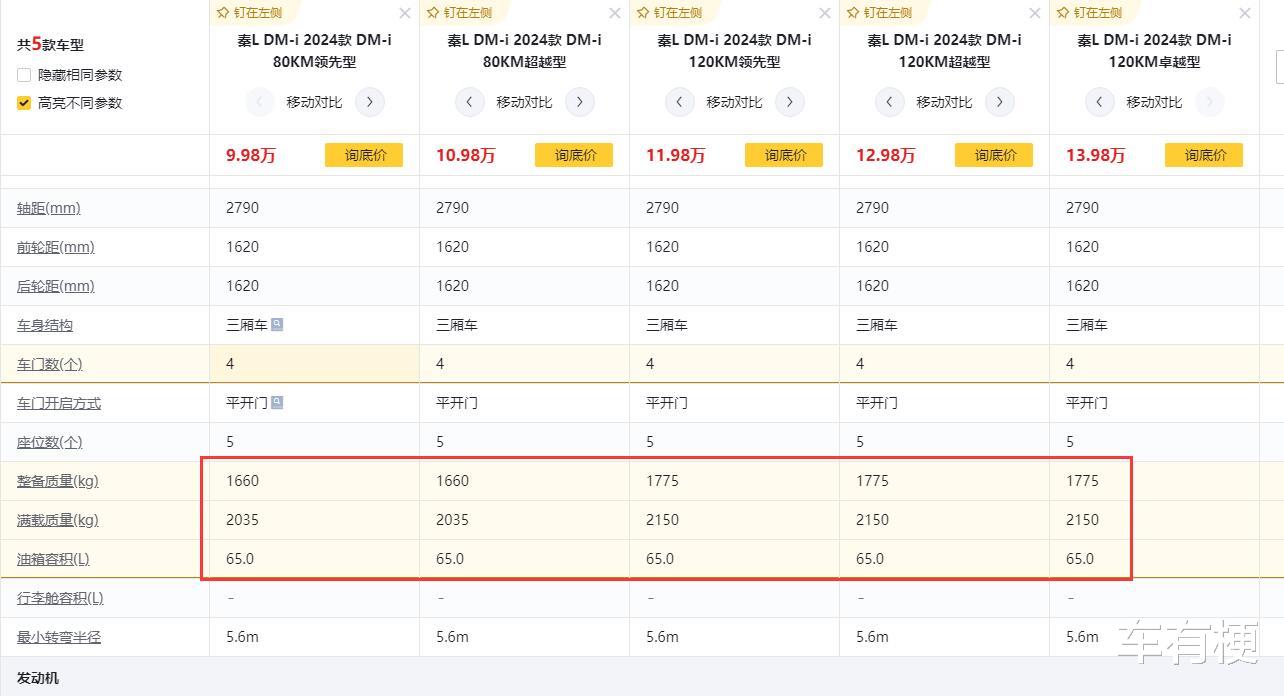Move 80KM超越型 column right

click(580, 102)
